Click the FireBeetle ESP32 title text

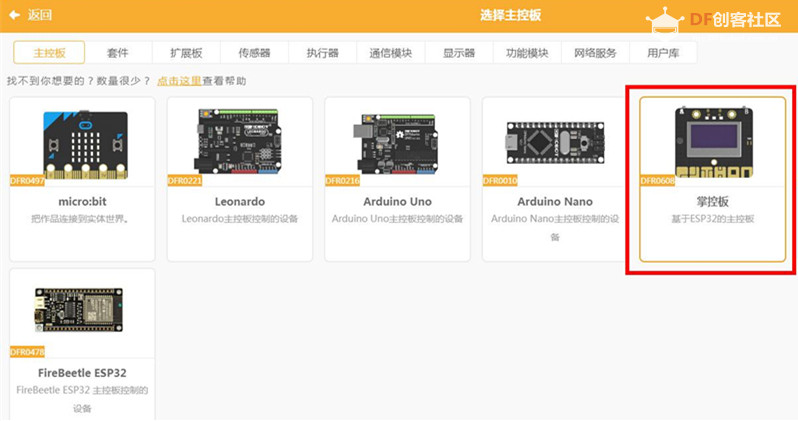point(82,373)
